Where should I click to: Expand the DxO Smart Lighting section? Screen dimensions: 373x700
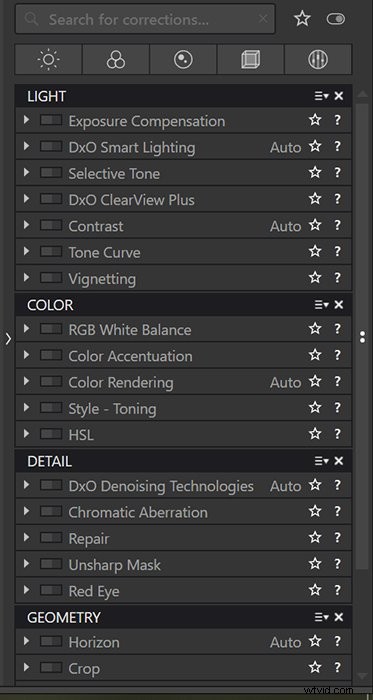(x=26, y=146)
